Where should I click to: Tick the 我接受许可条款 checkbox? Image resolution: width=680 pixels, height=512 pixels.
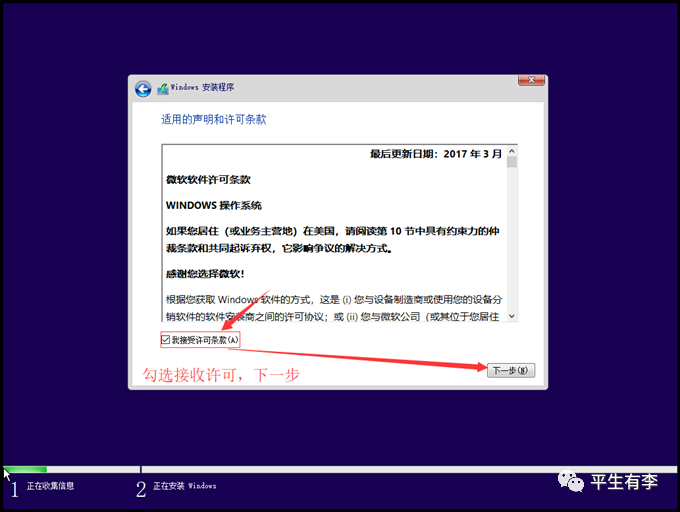[165, 339]
